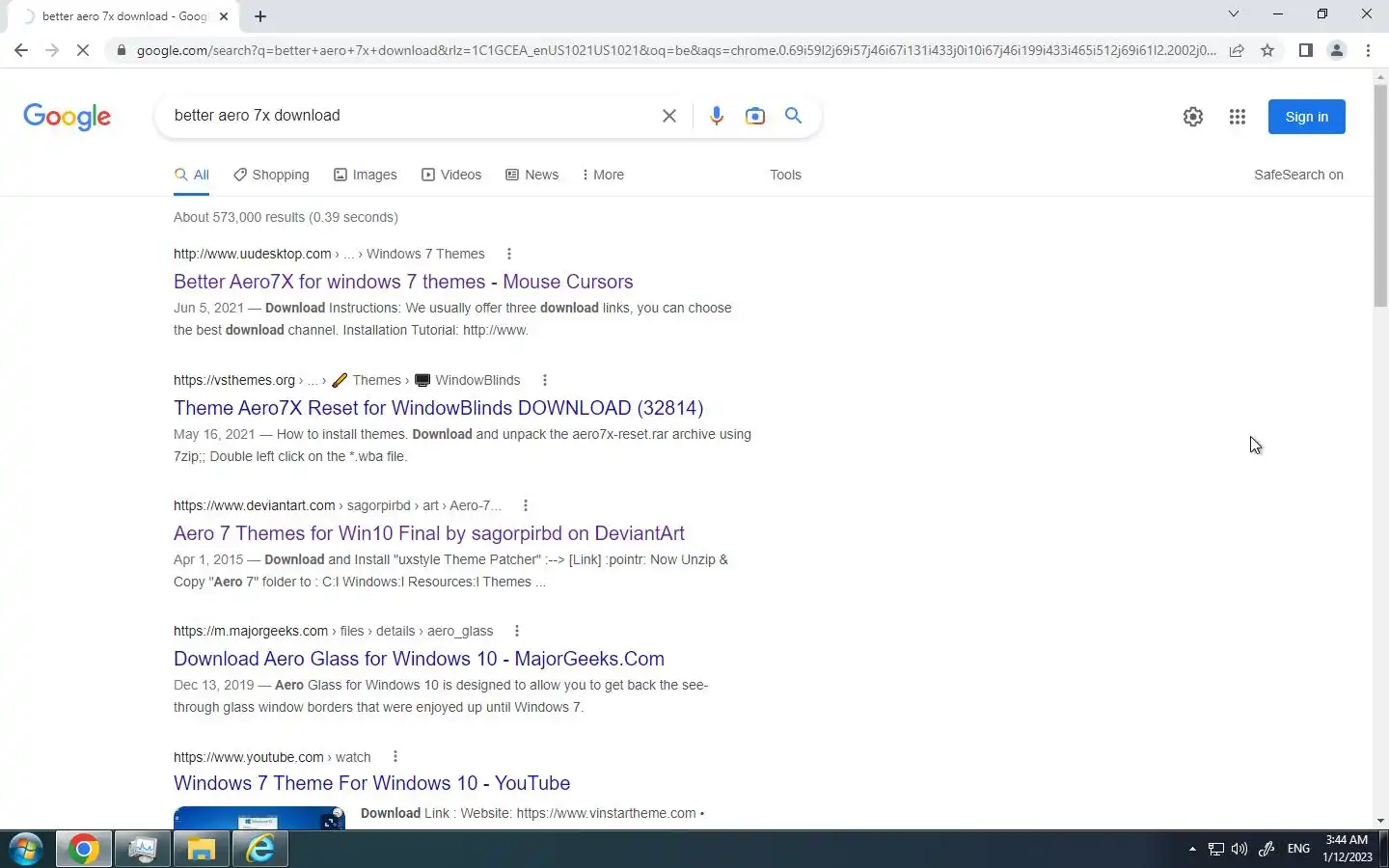Open Download Aero Glass MajorGeeks link
Screen dimensions: 1389x868
419,659
